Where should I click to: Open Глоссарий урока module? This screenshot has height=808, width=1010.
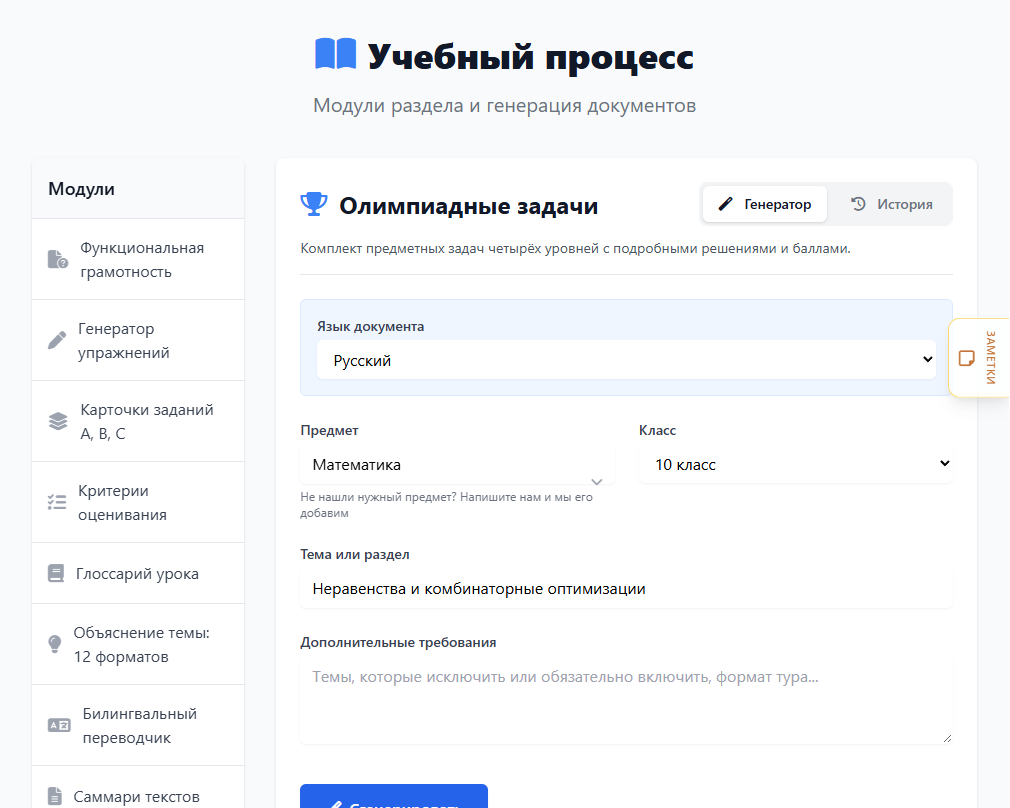click(138, 573)
